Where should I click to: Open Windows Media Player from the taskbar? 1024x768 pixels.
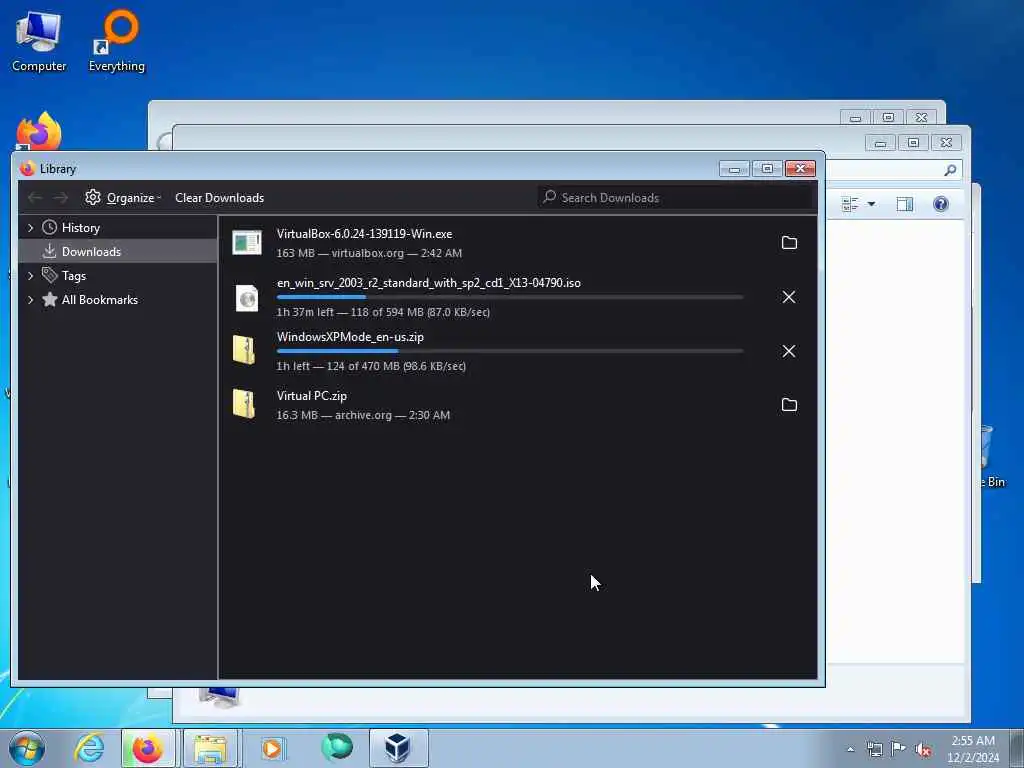(x=272, y=748)
